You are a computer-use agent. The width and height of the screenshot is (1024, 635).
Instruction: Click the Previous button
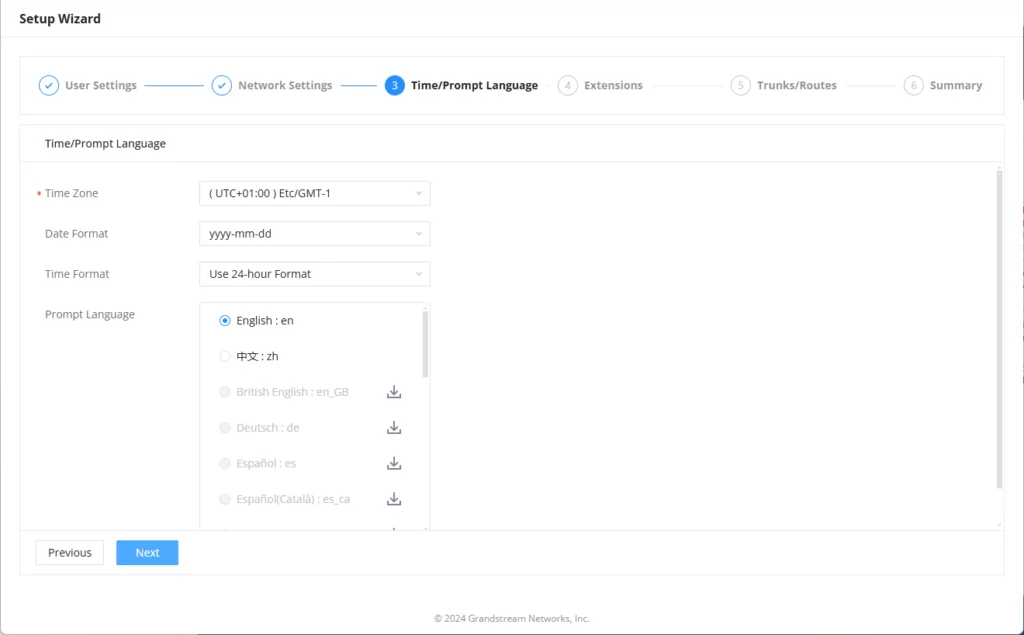coord(70,553)
